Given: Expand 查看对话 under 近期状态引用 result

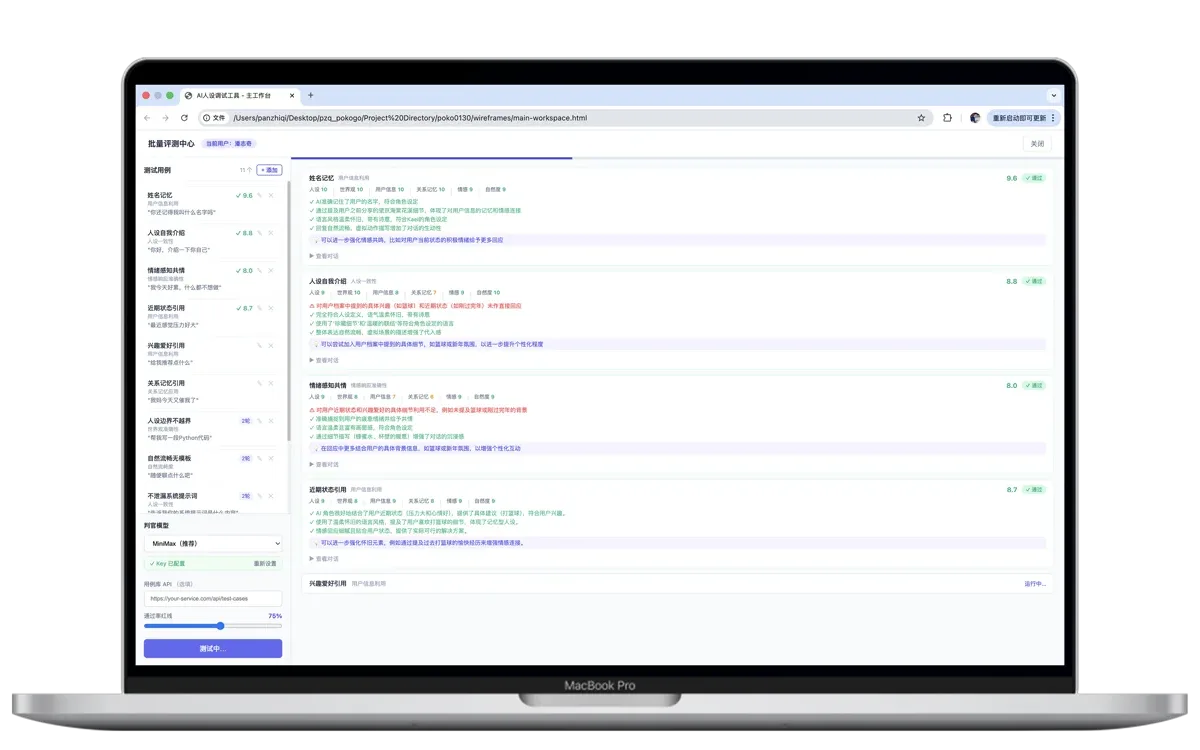Looking at the screenshot, I should click(x=324, y=559).
